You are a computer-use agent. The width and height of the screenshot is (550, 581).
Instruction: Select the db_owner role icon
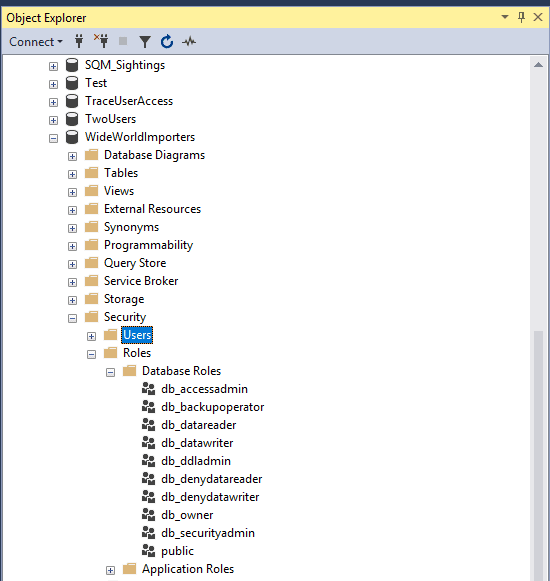coord(149,515)
